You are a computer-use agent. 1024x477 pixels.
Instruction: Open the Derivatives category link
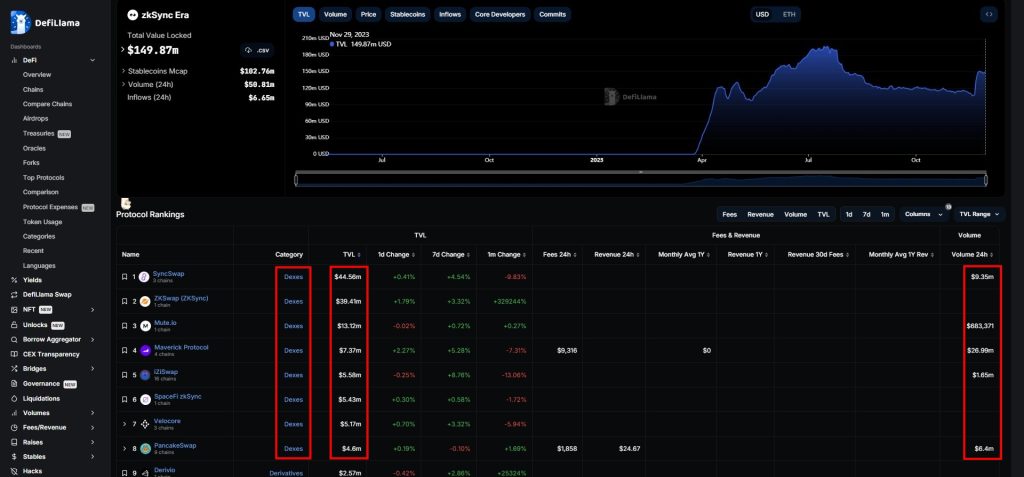[x=285, y=472]
